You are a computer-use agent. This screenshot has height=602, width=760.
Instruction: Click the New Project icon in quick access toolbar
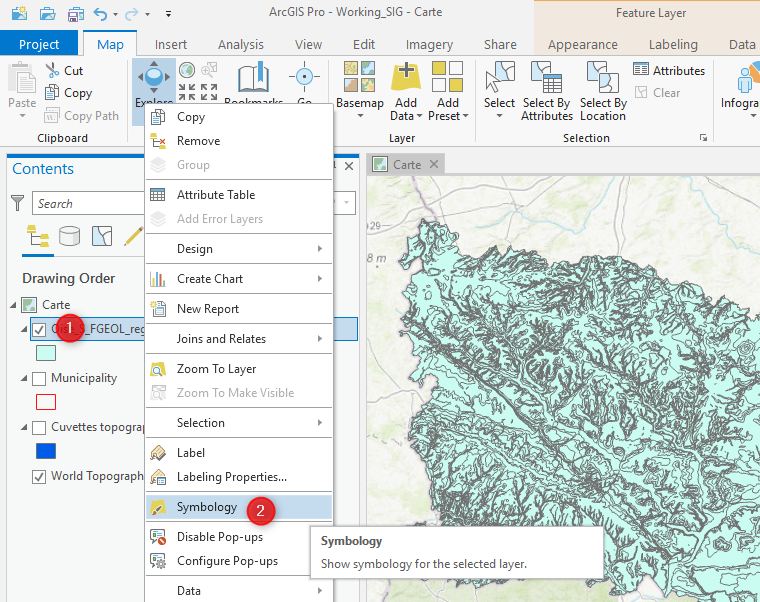click(19, 13)
